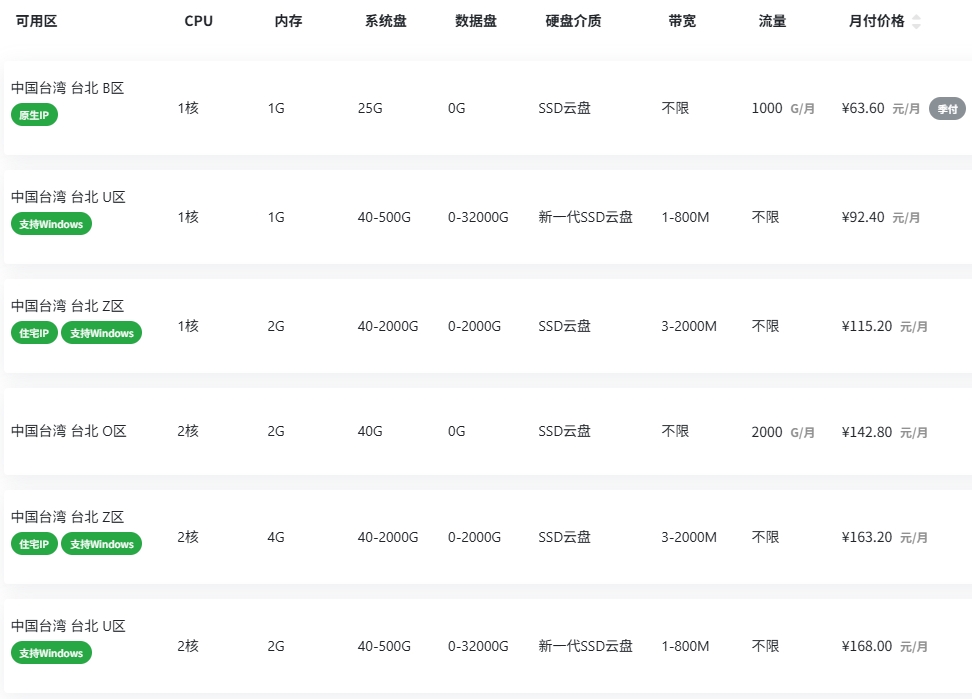
Task: Click the 季付 badge beside ¥63.60
Action: tap(947, 108)
